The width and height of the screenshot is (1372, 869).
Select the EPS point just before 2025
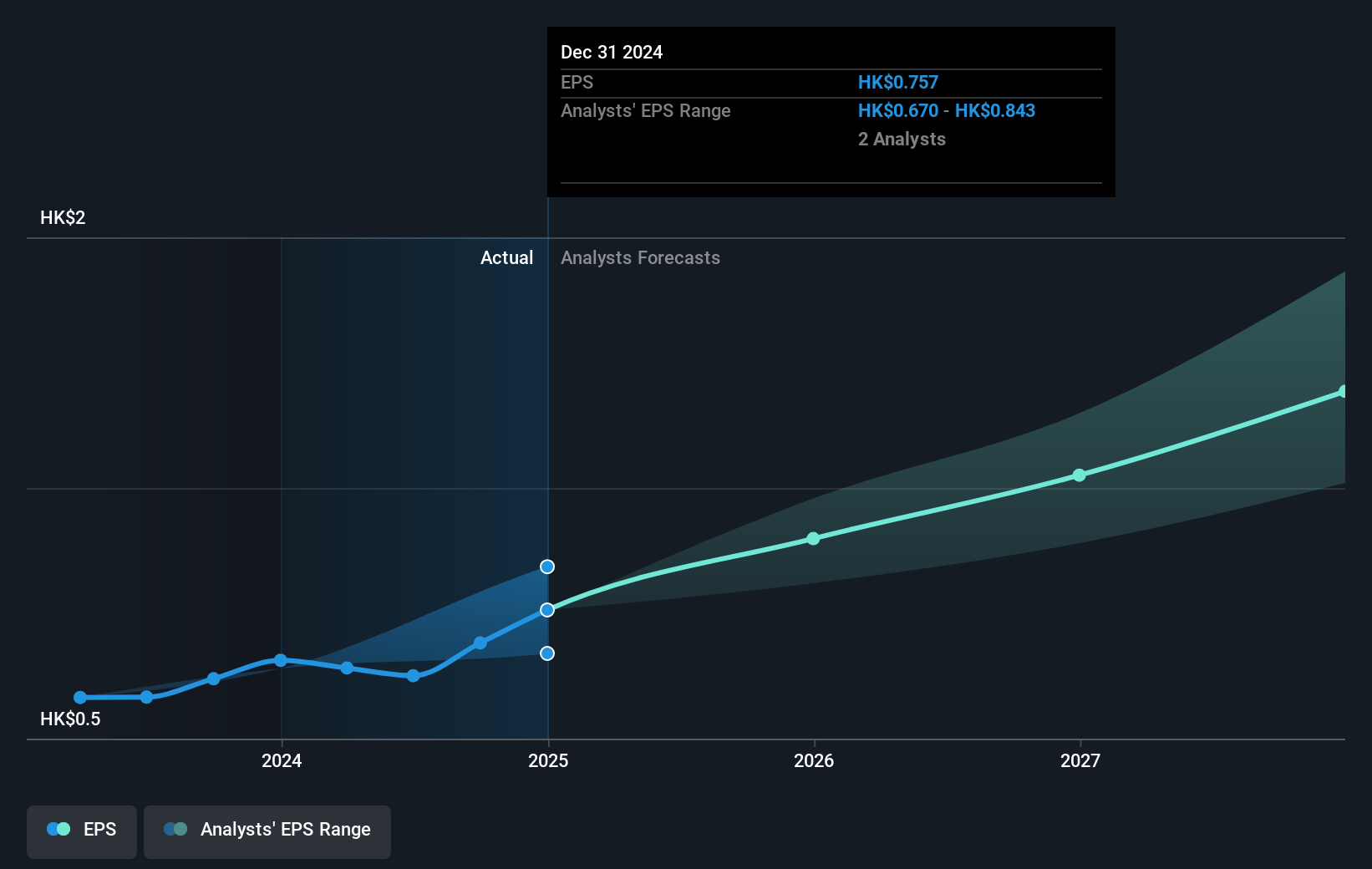pyautogui.click(x=480, y=643)
